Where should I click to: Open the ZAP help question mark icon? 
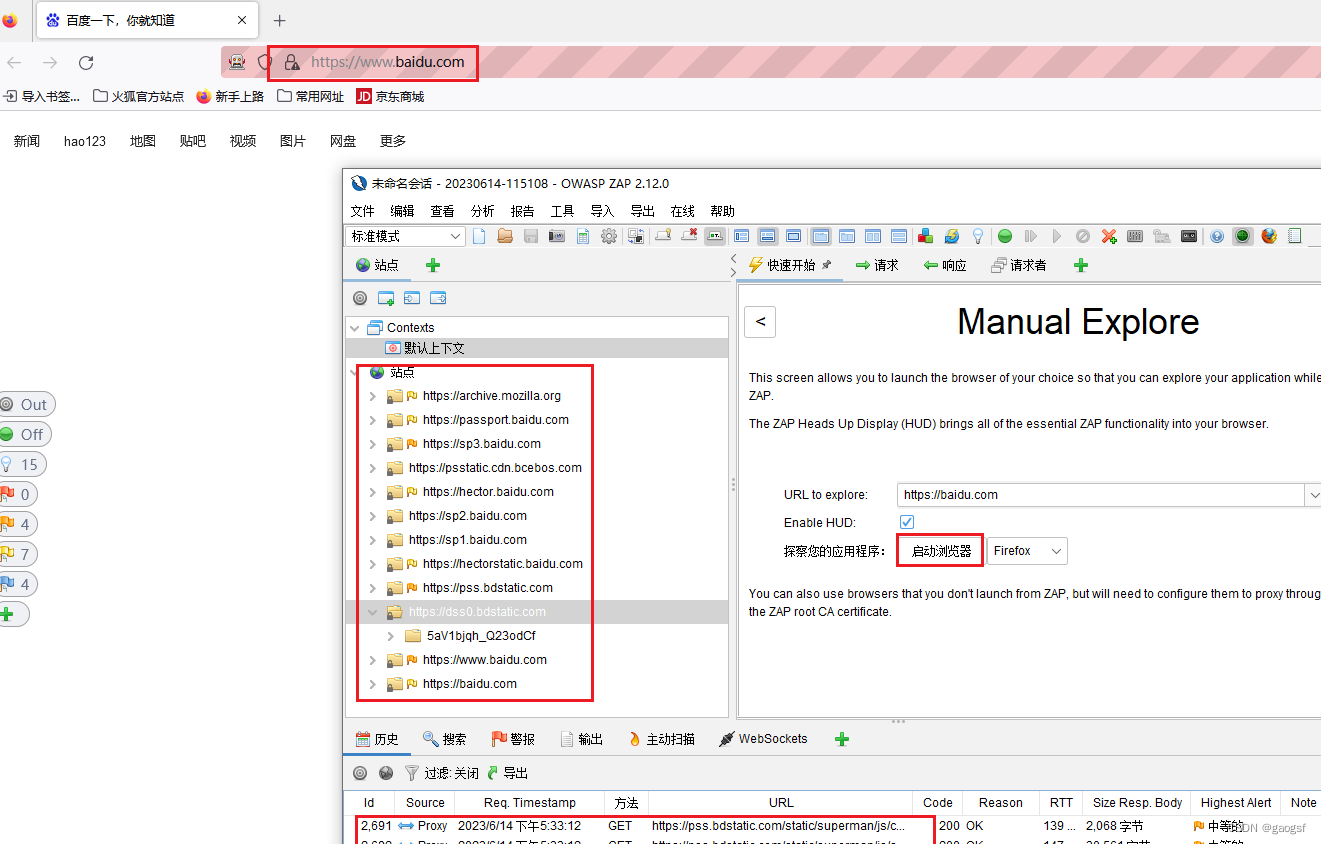1217,236
